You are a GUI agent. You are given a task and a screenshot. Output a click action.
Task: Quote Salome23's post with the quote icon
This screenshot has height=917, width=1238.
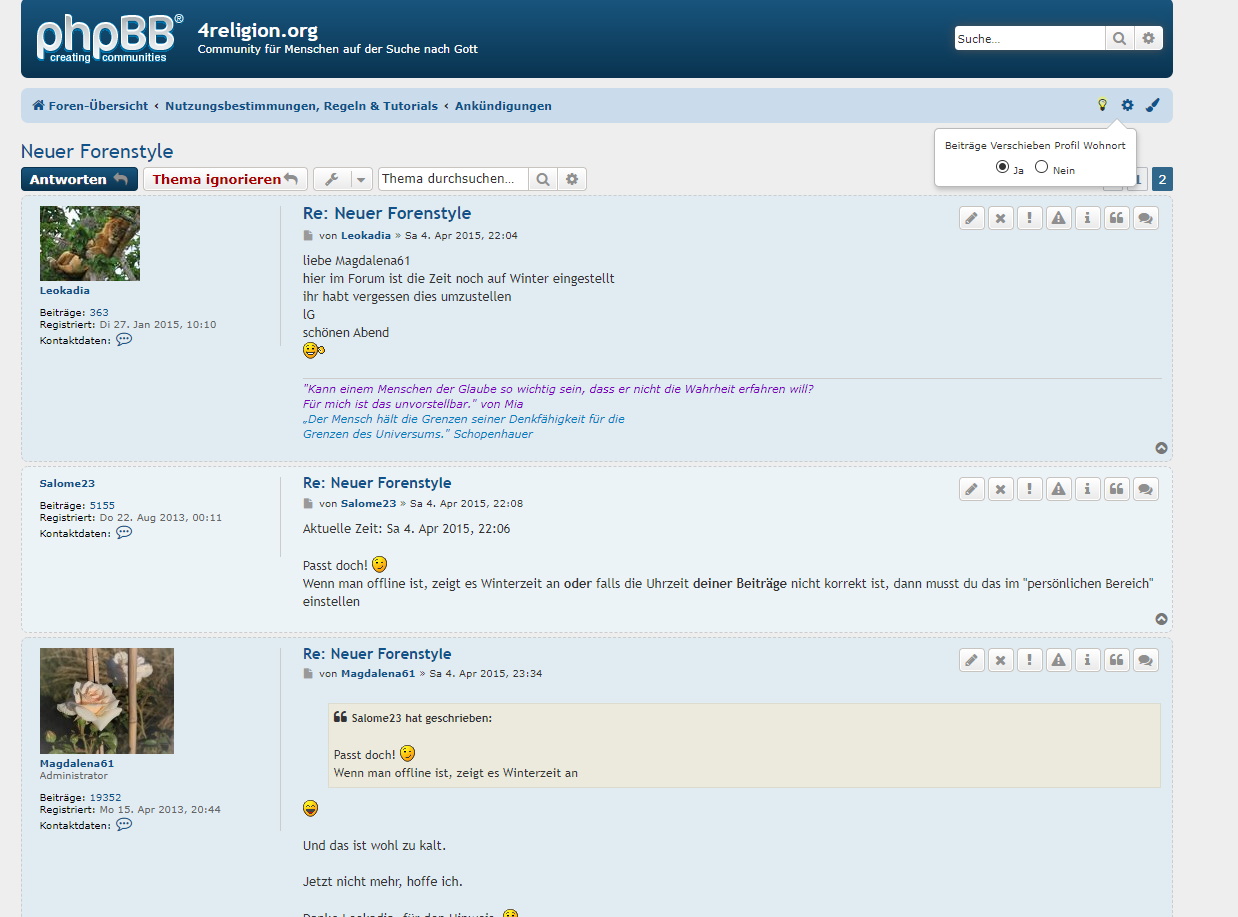pos(1117,488)
